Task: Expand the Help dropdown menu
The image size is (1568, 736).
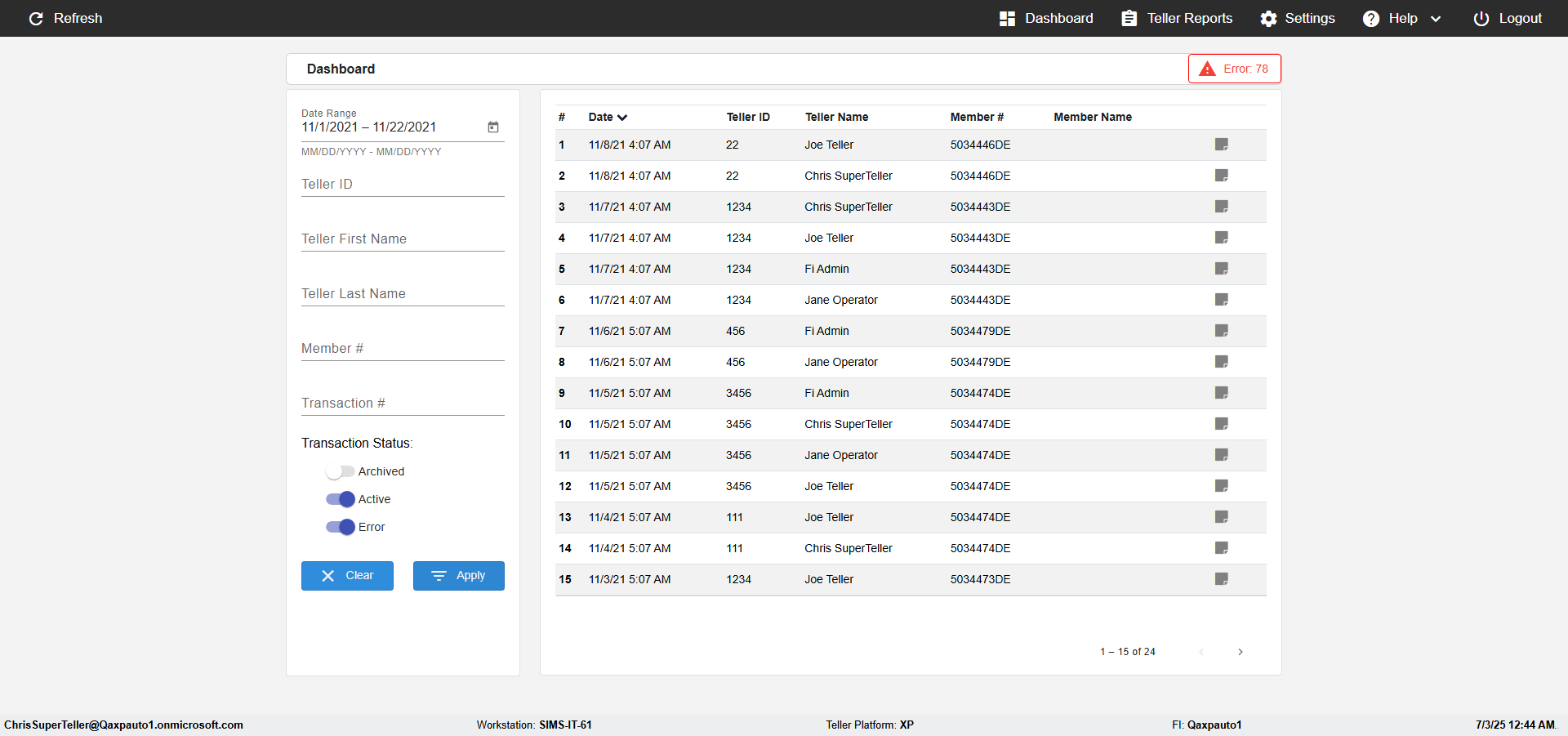Action: pos(1402,18)
